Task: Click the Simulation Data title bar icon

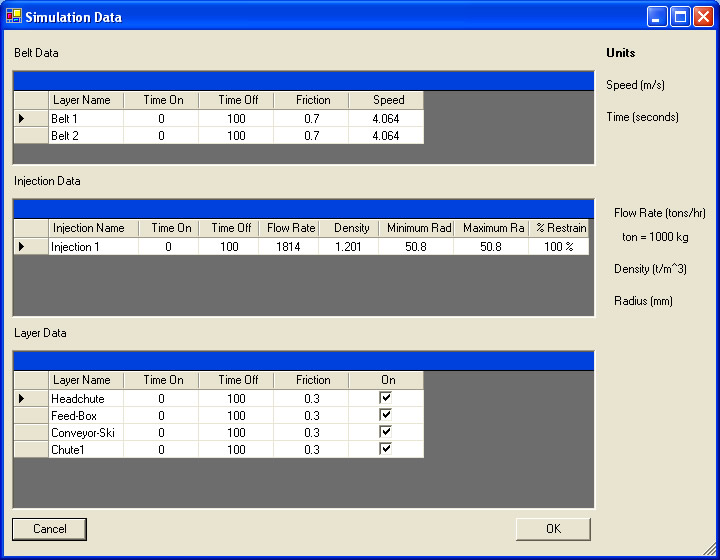Action: [x=14, y=17]
